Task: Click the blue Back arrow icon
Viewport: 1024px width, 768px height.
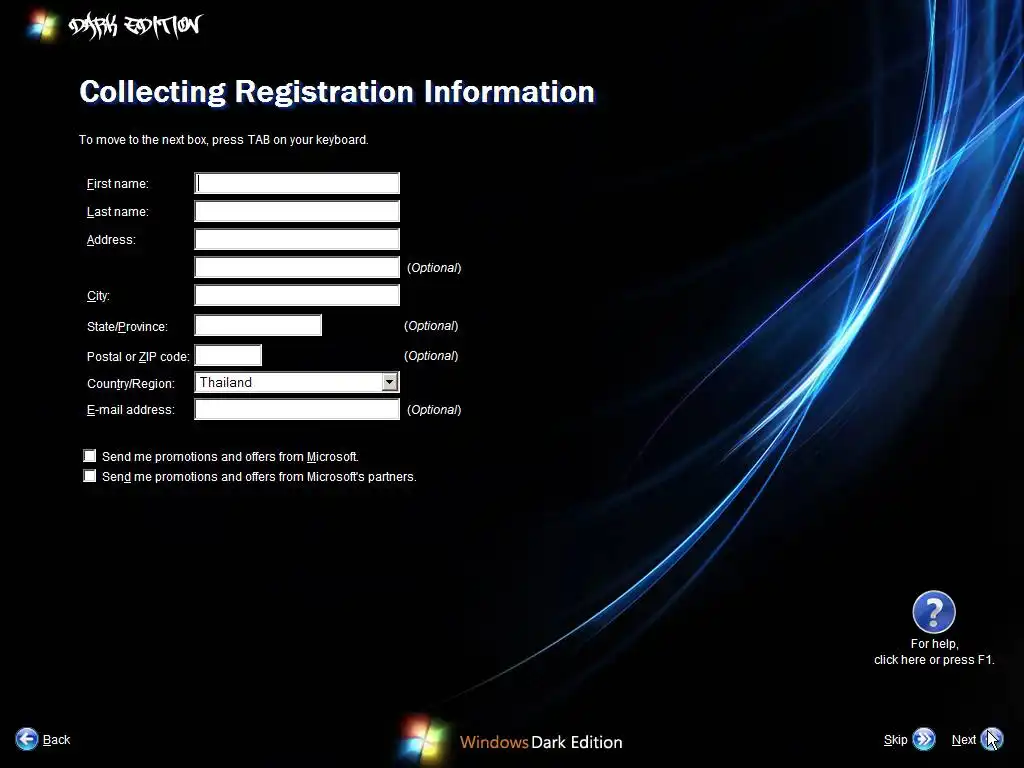Action: 27,739
